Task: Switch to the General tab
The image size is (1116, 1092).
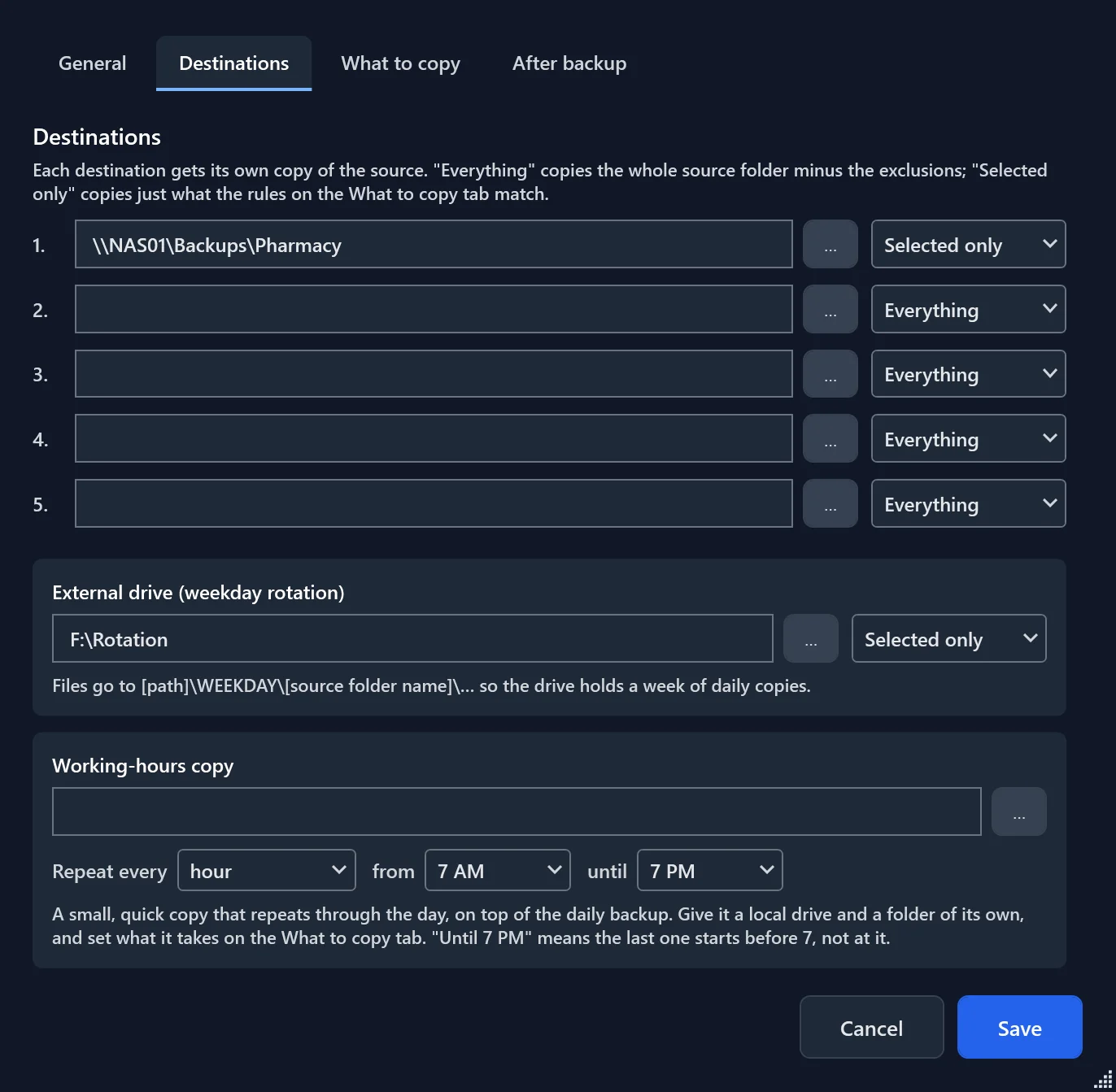Action: (92, 63)
